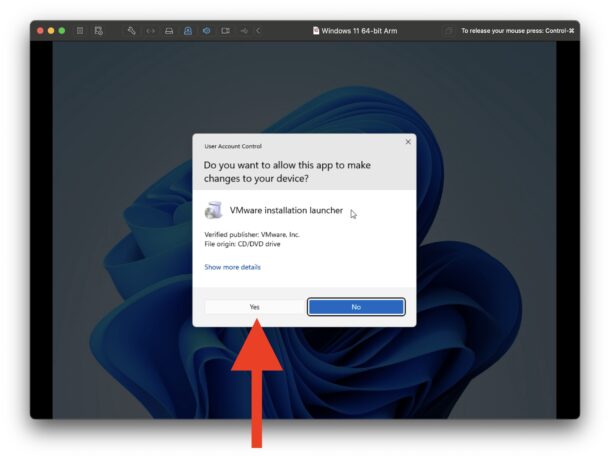Open VMware Fusion's wrench settings icon
610x459 pixels.
(131, 31)
